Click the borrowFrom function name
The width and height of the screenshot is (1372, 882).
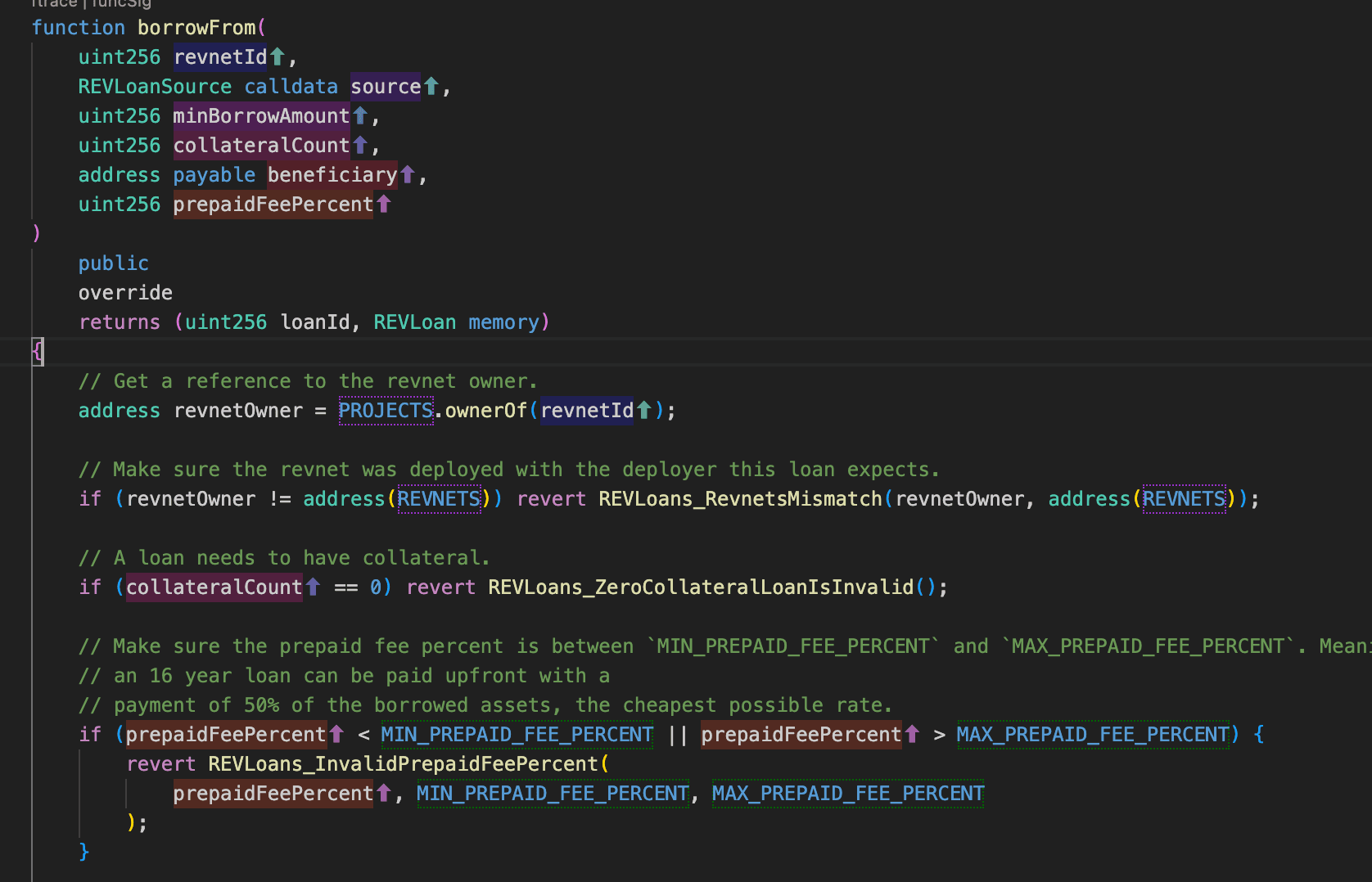pyautogui.click(x=196, y=27)
